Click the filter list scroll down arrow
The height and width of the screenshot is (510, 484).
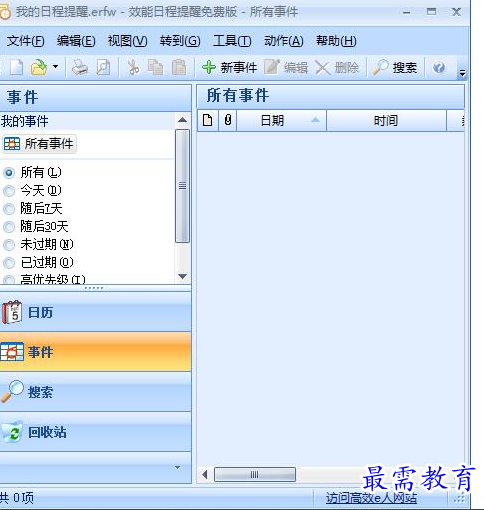[182, 276]
